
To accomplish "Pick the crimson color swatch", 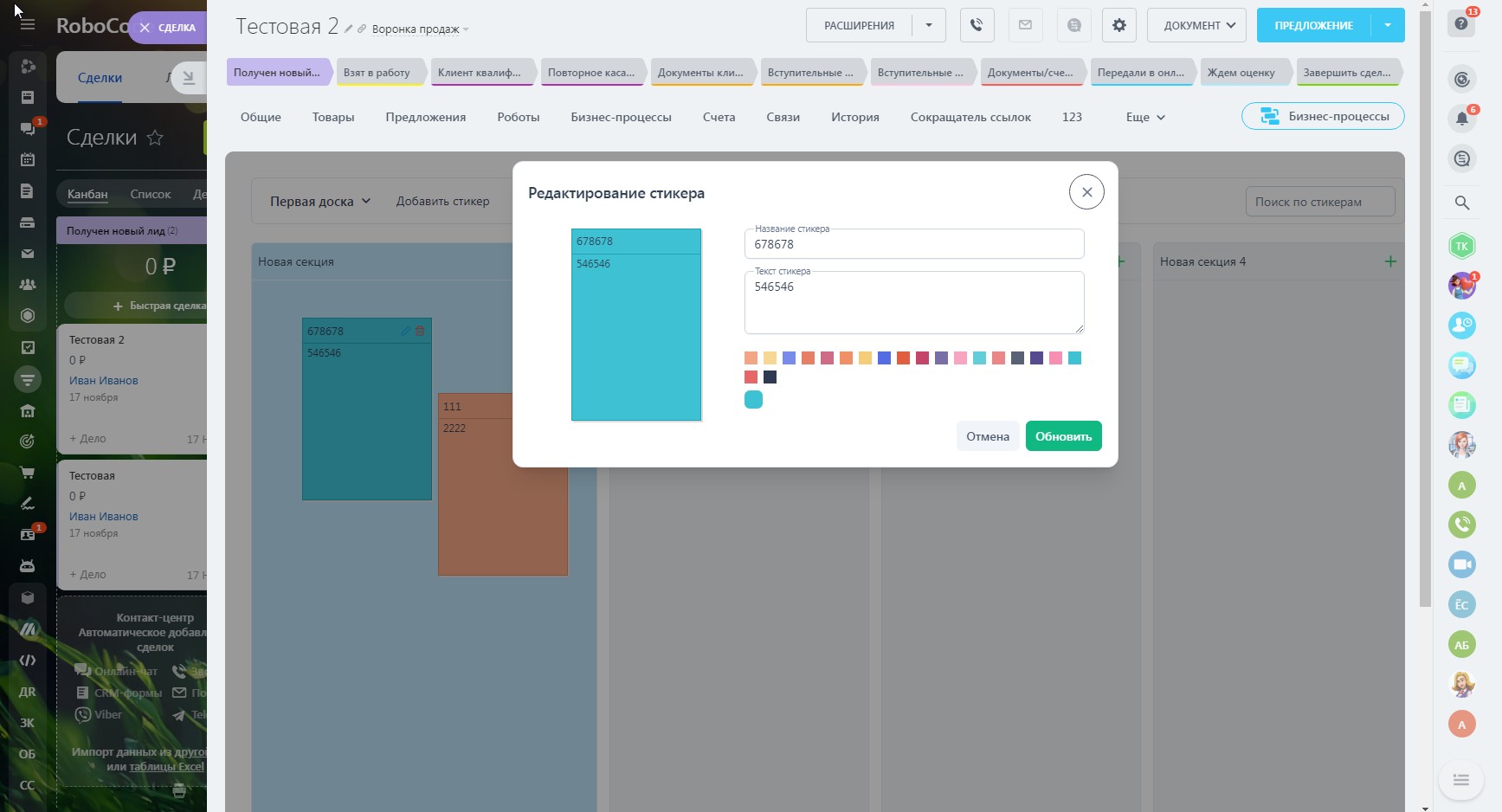I will [x=922, y=358].
